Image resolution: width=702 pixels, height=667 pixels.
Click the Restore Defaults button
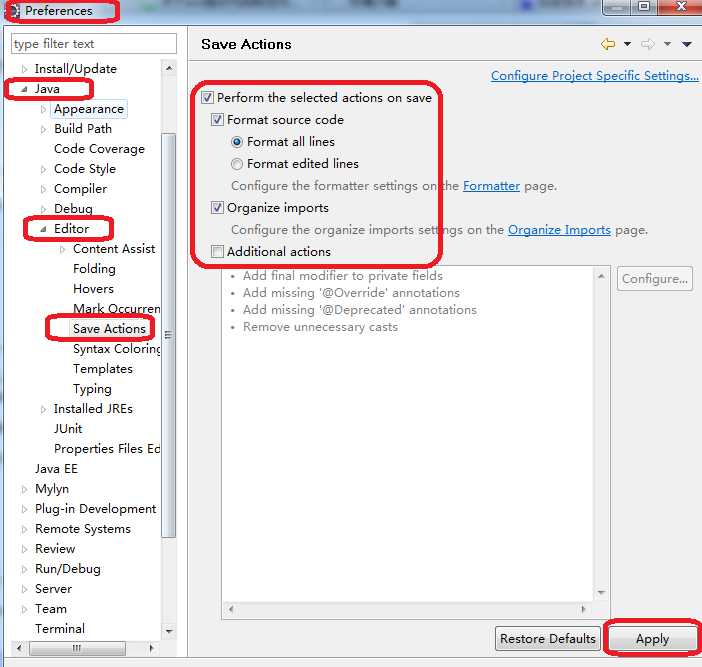click(548, 638)
